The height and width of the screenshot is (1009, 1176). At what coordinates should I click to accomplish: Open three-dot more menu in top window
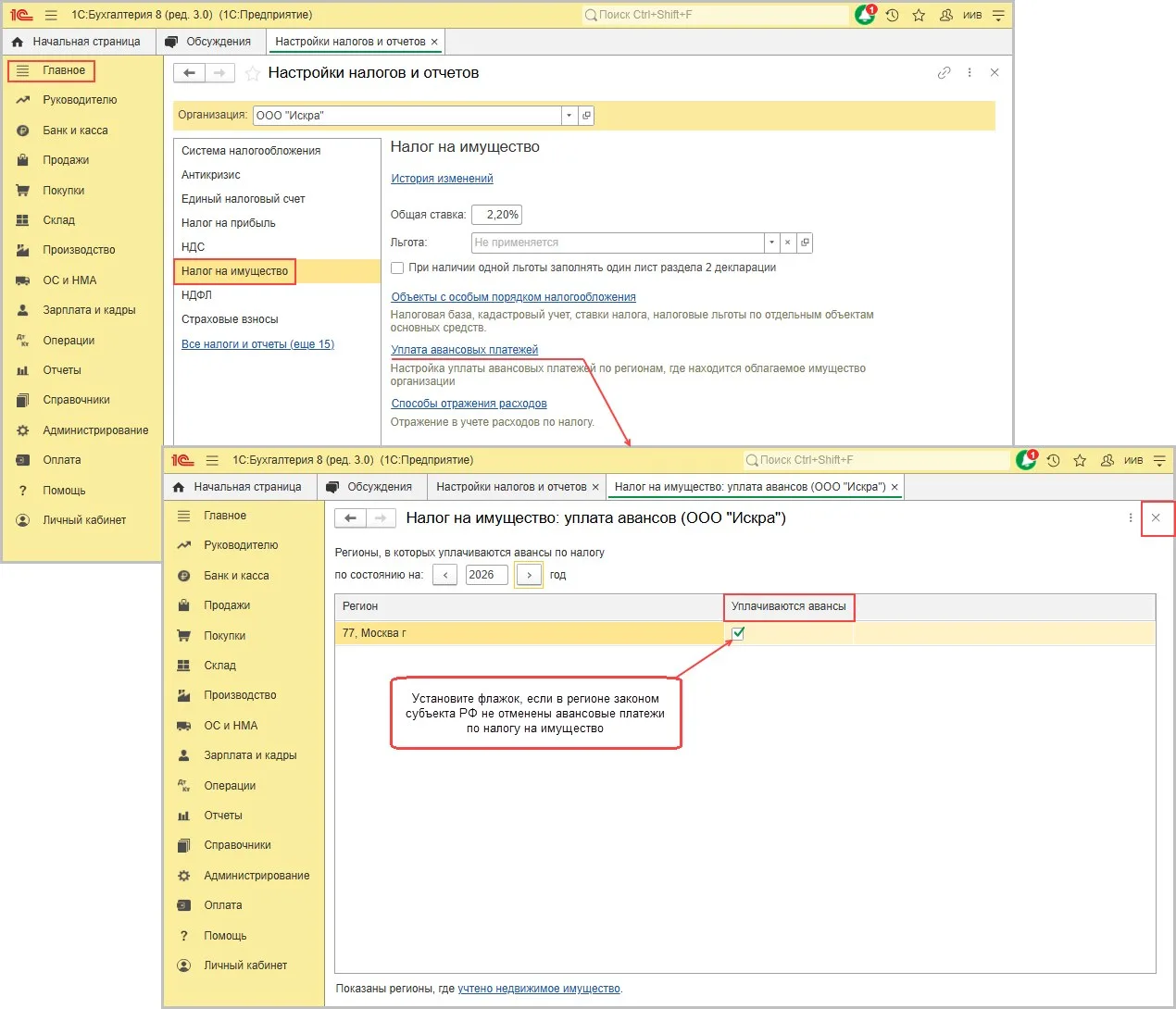970,72
